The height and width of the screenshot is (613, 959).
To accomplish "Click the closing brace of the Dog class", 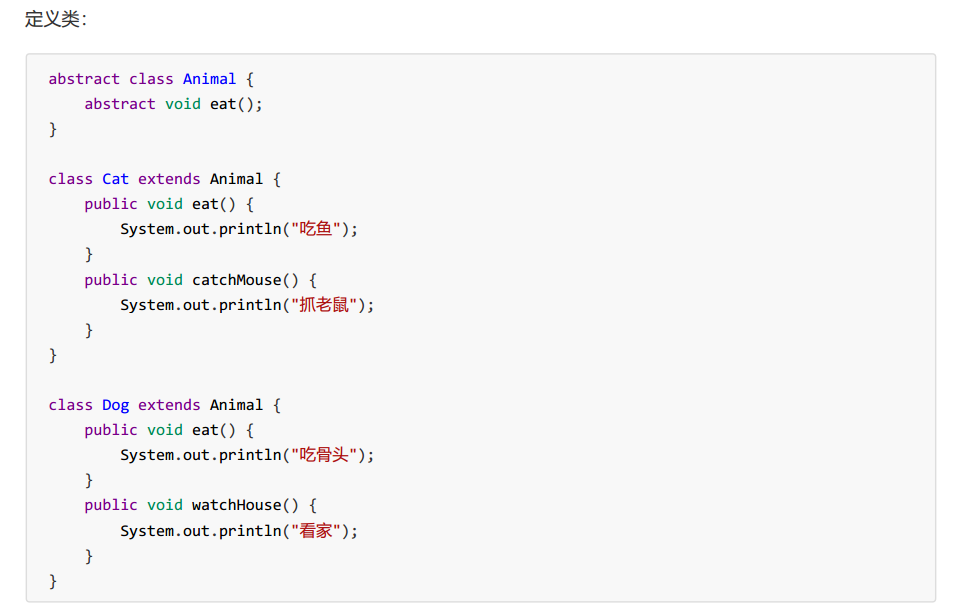I will pyautogui.click(x=53, y=581).
